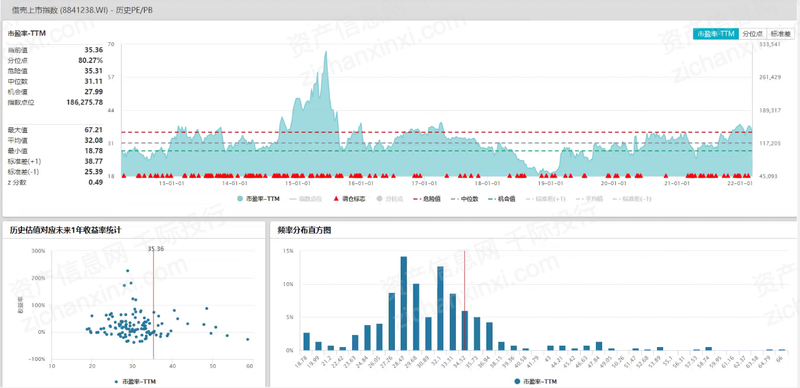Switch to the 市盈率-TTM tab
Viewport: 800px width, 388px height.
716,34
